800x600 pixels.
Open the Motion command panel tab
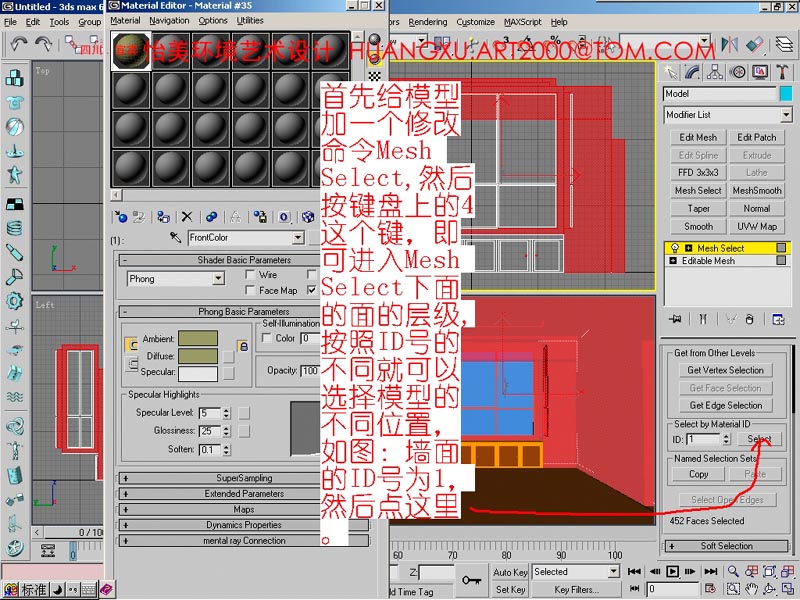pos(737,72)
